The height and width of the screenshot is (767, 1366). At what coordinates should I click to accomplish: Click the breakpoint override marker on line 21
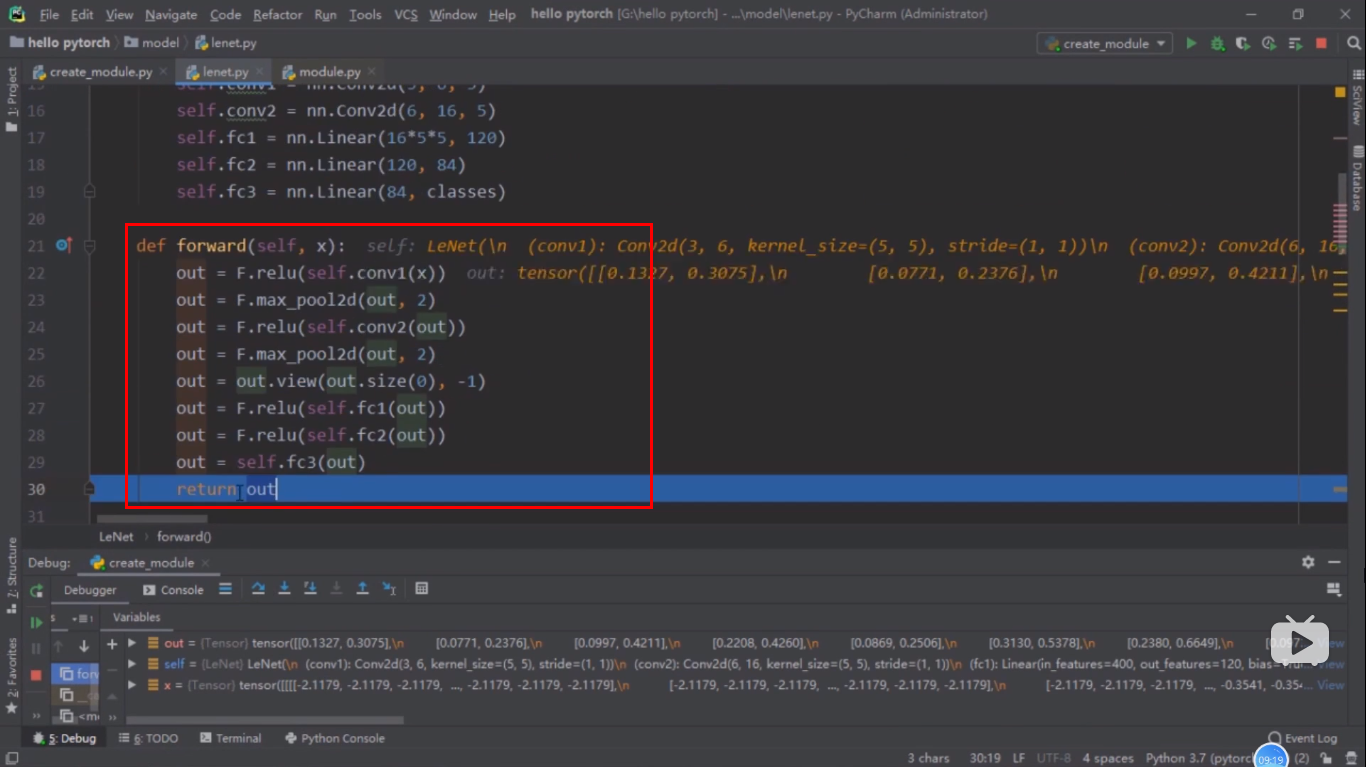[x=64, y=245]
